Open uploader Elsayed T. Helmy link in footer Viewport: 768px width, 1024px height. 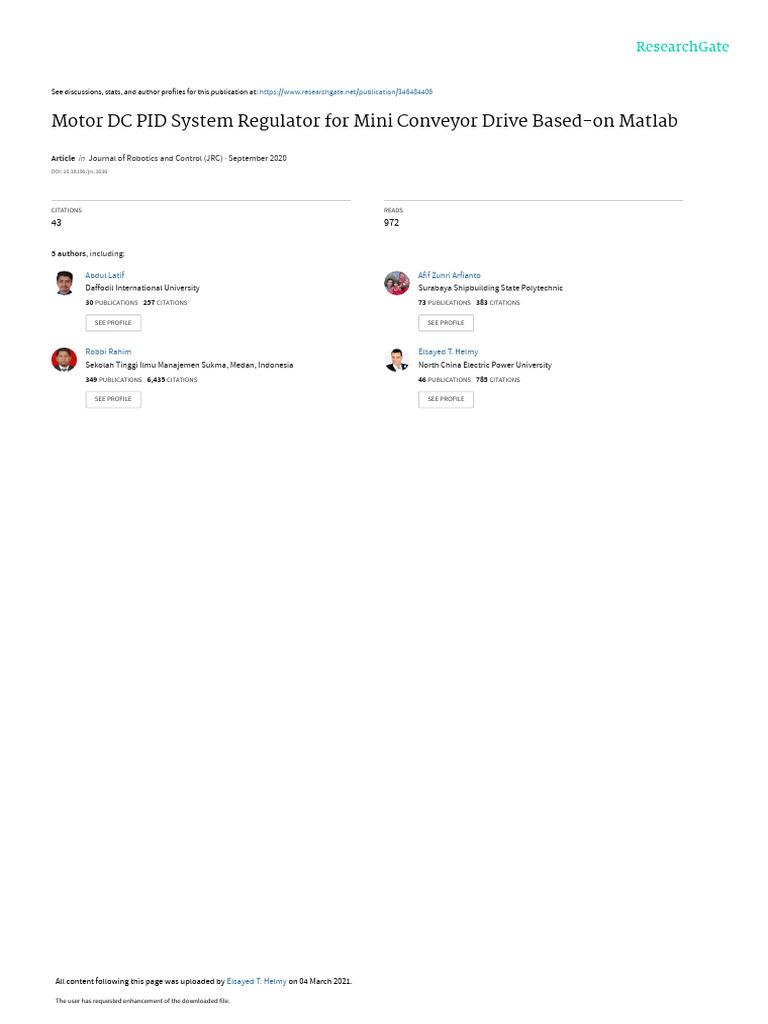pos(257,981)
